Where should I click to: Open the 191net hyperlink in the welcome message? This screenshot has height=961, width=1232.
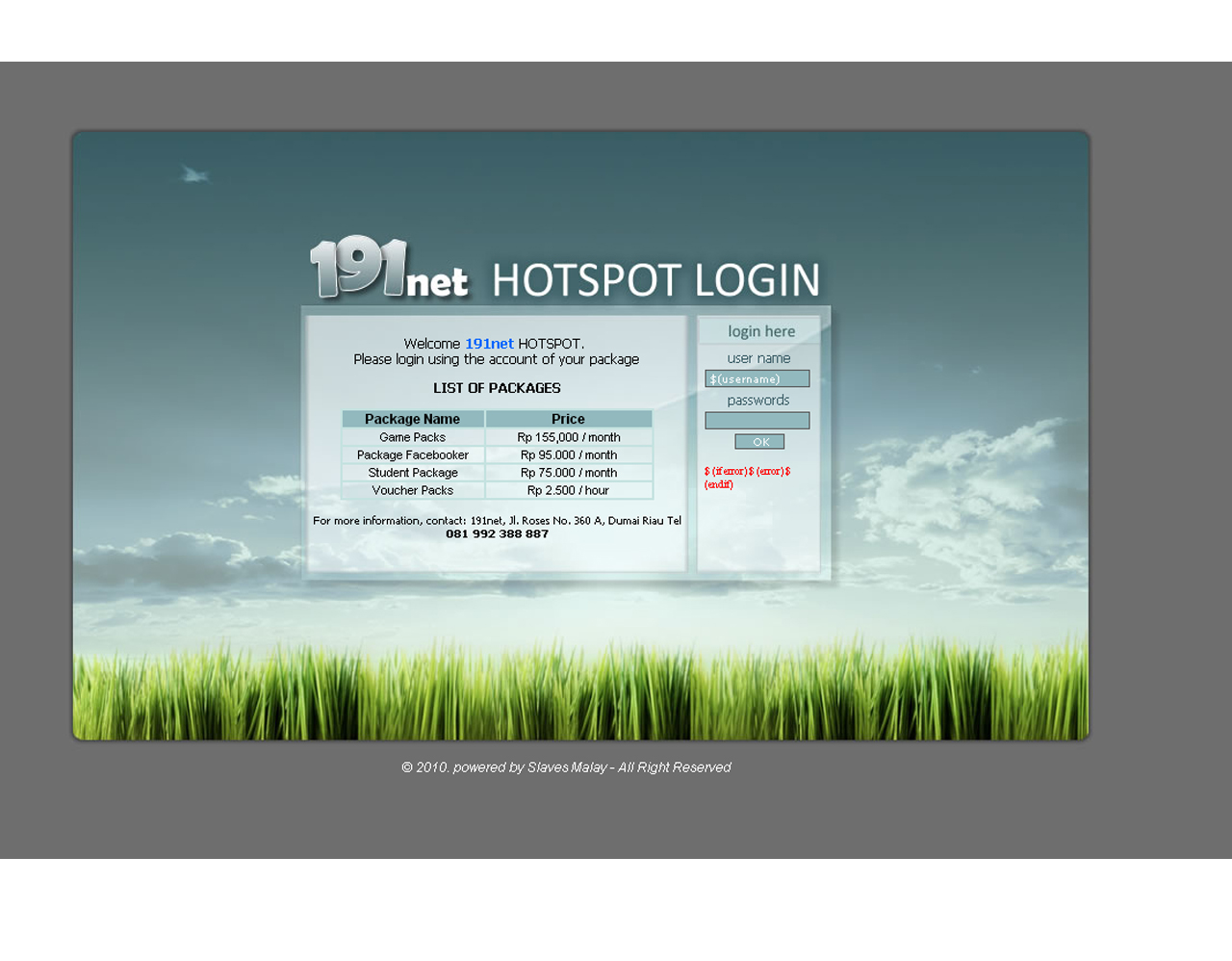tap(489, 344)
